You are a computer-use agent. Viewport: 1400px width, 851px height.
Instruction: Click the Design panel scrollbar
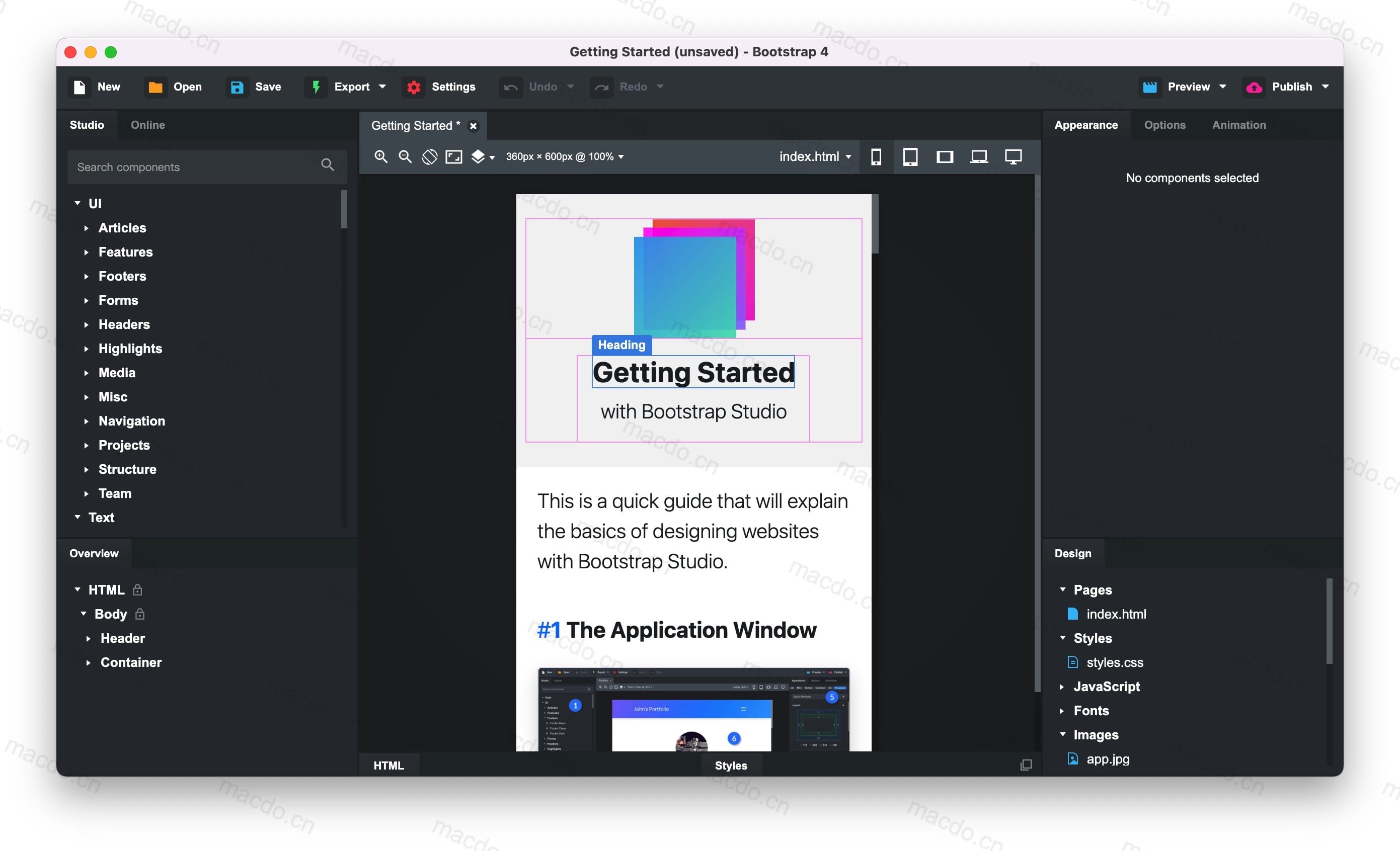[1329, 621]
